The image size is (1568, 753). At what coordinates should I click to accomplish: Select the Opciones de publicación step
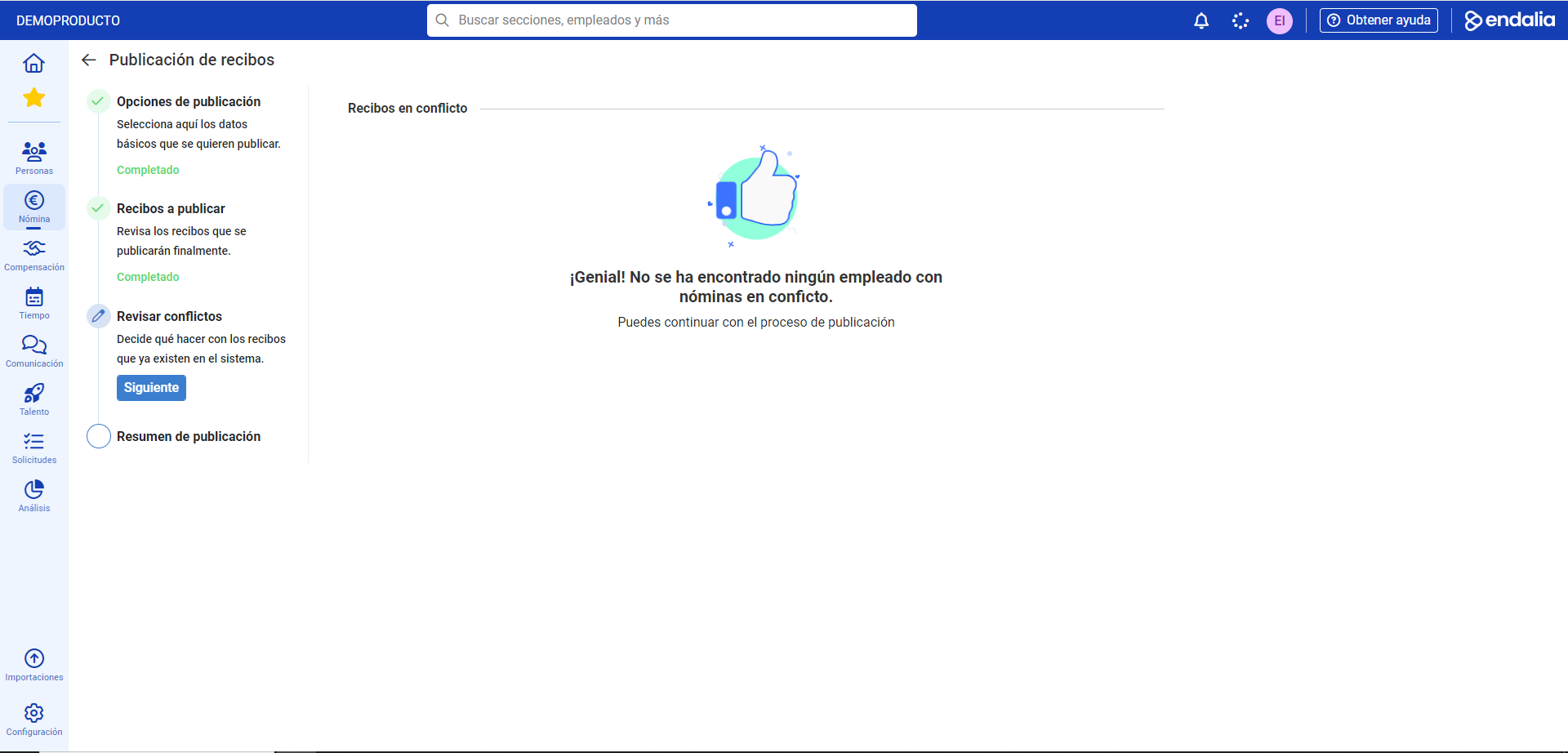tap(189, 101)
